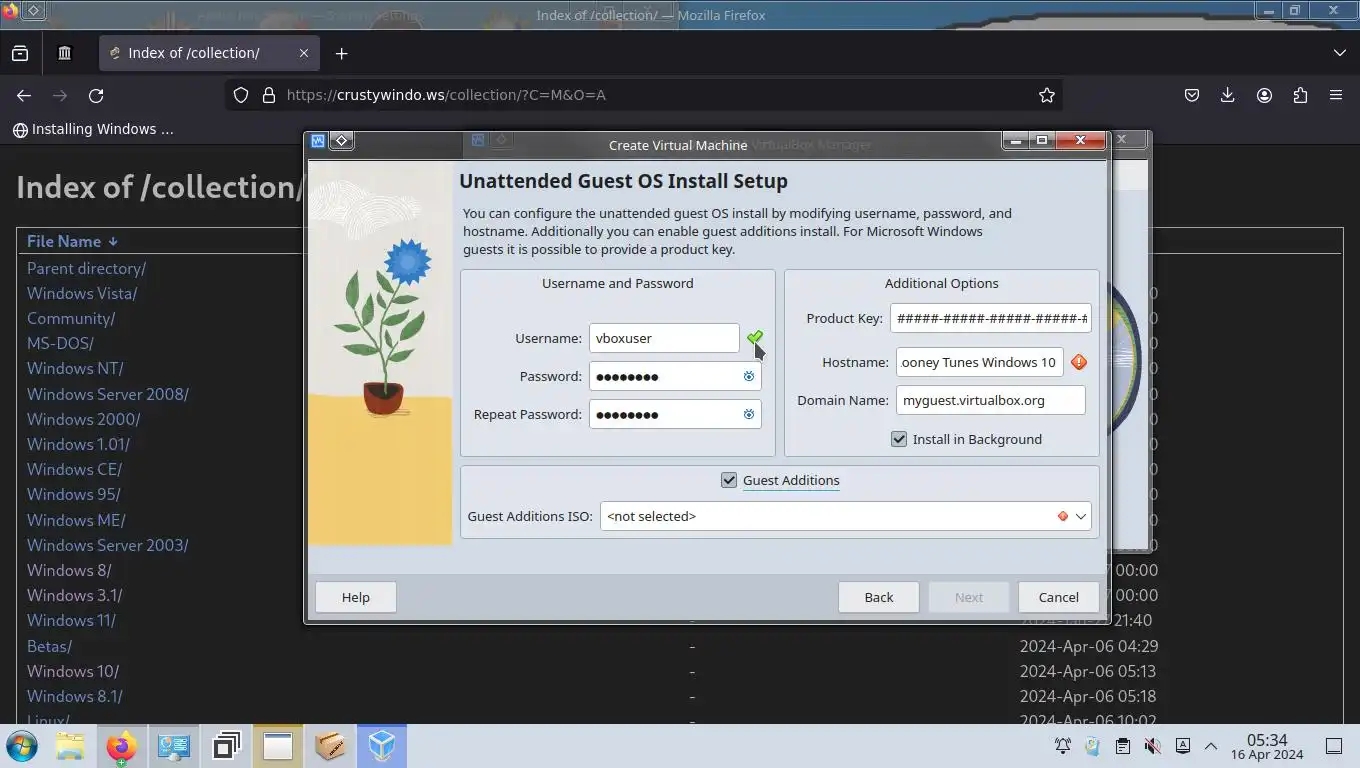
Task: Open the Windows 2000/ link
Action: [83, 419]
